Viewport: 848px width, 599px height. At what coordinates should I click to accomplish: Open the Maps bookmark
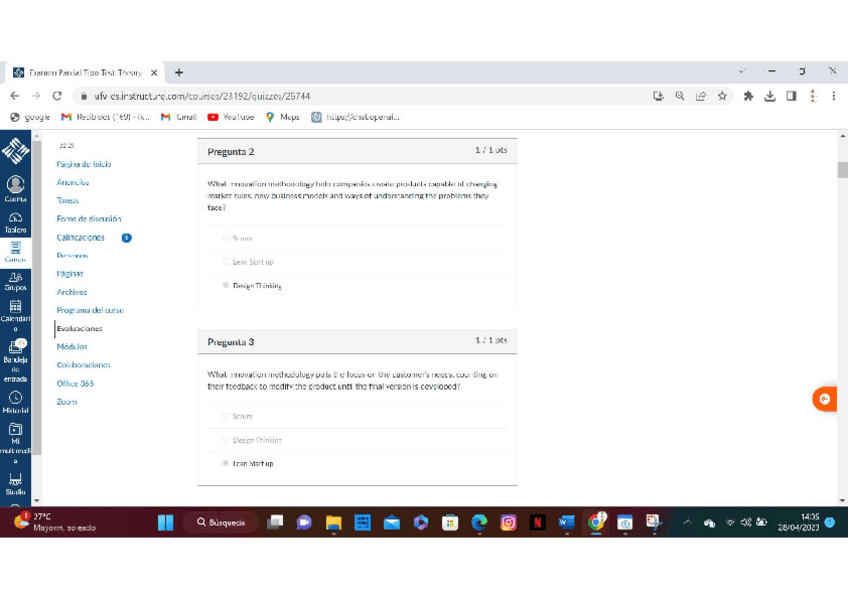(x=283, y=117)
